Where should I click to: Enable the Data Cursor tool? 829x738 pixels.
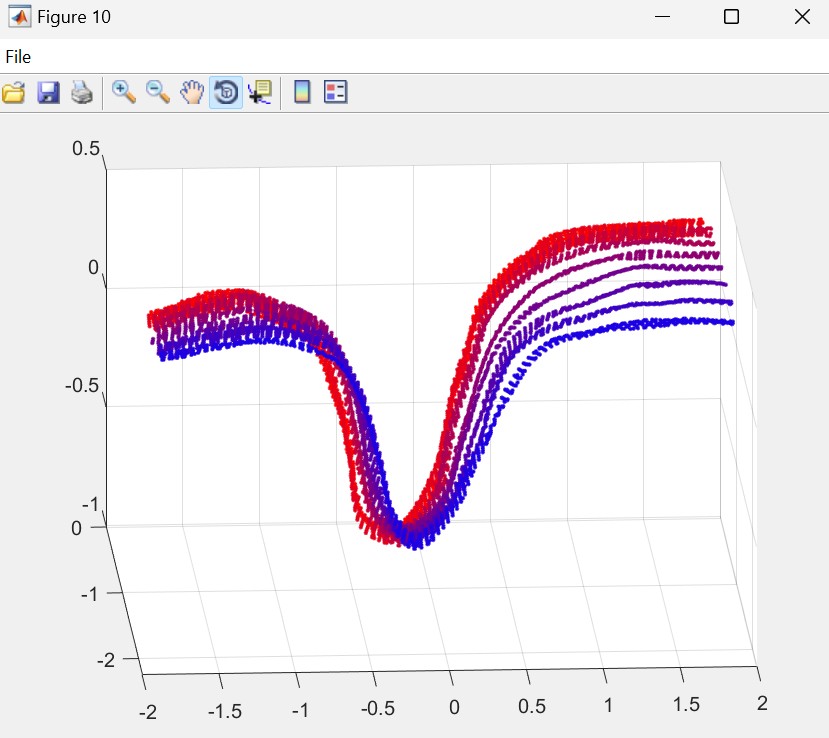[x=259, y=93]
